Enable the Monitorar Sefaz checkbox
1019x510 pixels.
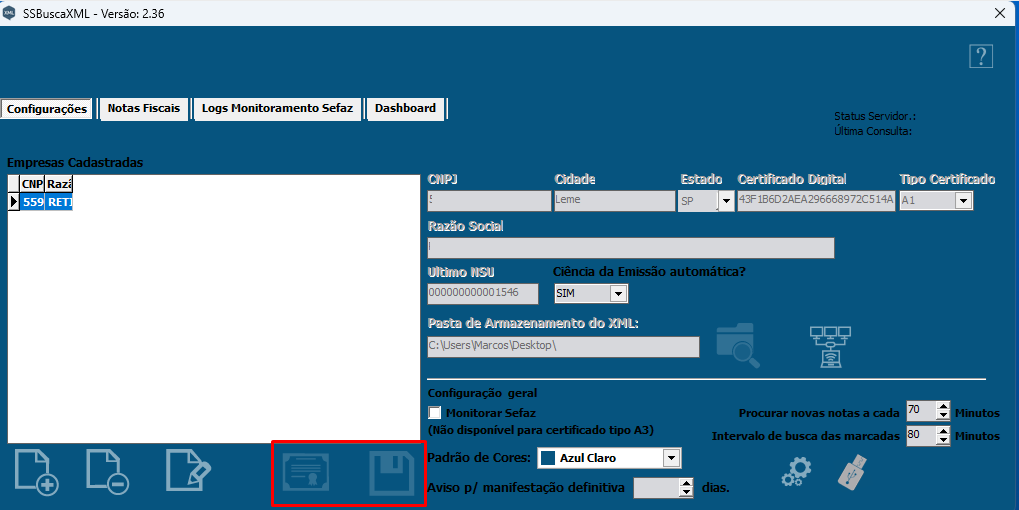(x=435, y=413)
